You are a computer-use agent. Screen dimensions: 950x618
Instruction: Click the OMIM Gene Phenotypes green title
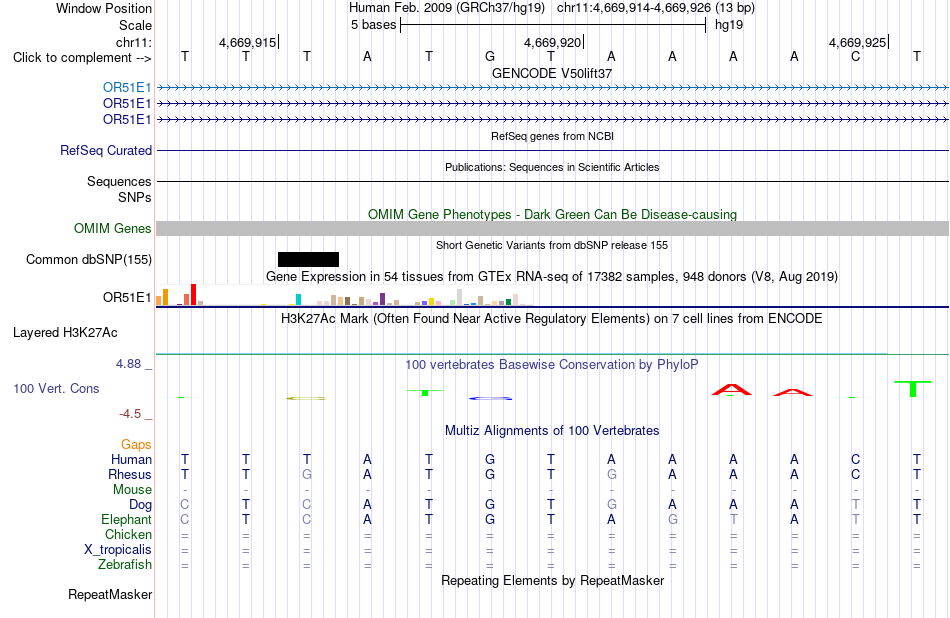coord(553,214)
